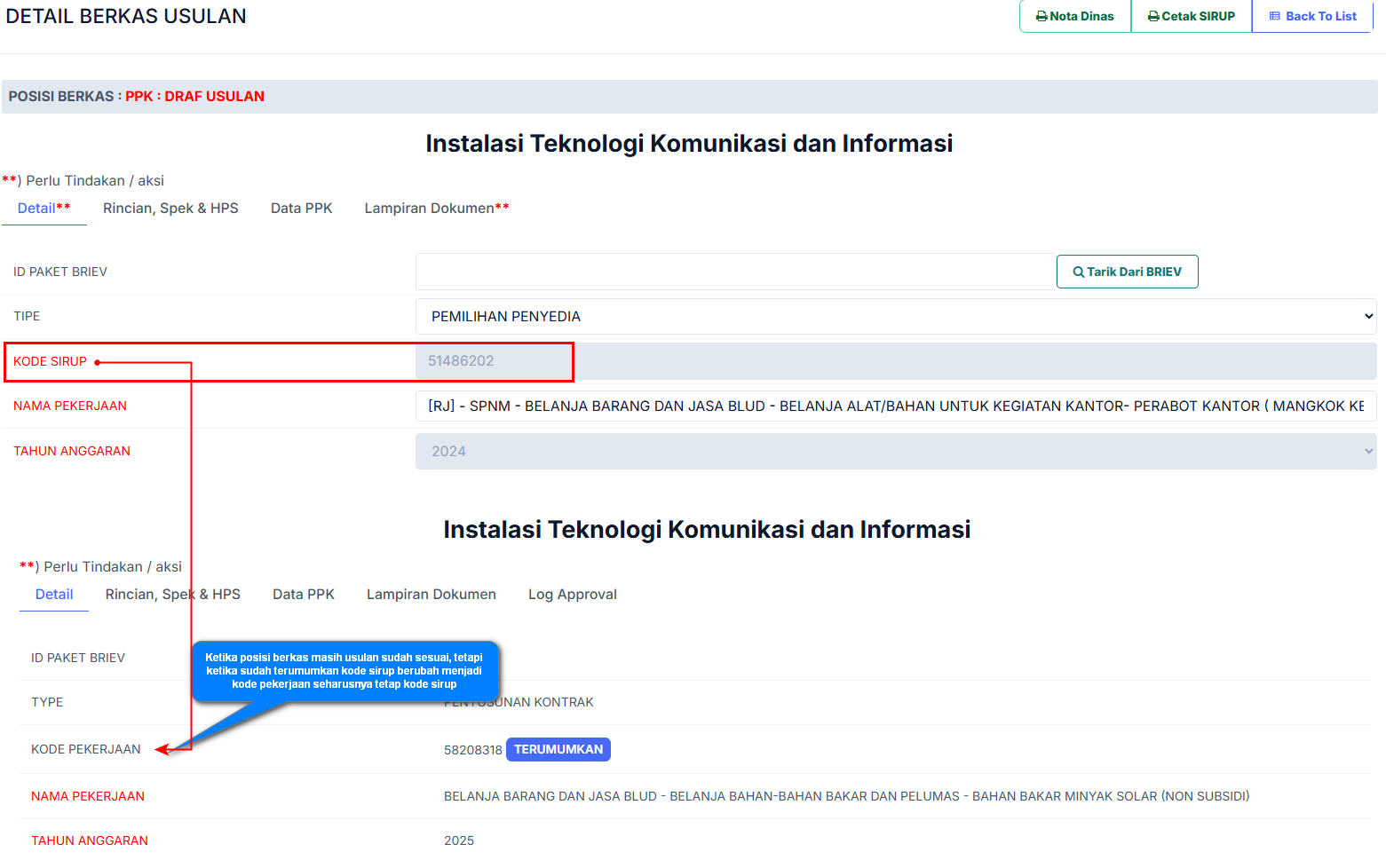Image resolution: width=1386 pixels, height=868 pixels.
Task: Switch to the upper Rincian, Spek & HPS tab
Action: 170,209
